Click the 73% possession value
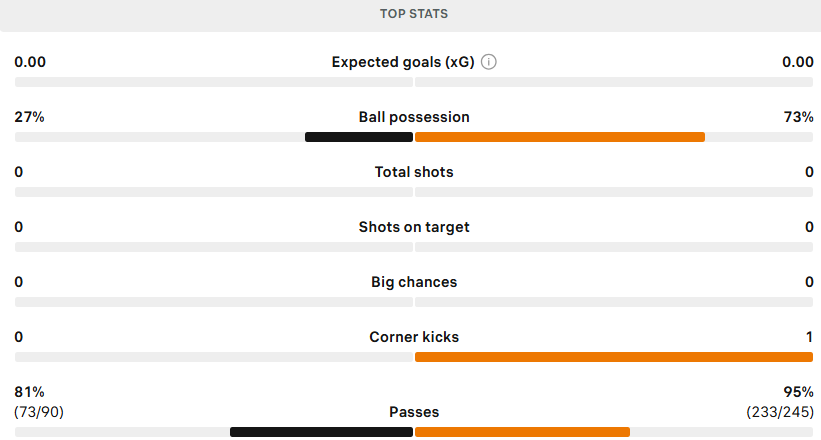Viewport: 821px width, 440px height. pos(798,117)
